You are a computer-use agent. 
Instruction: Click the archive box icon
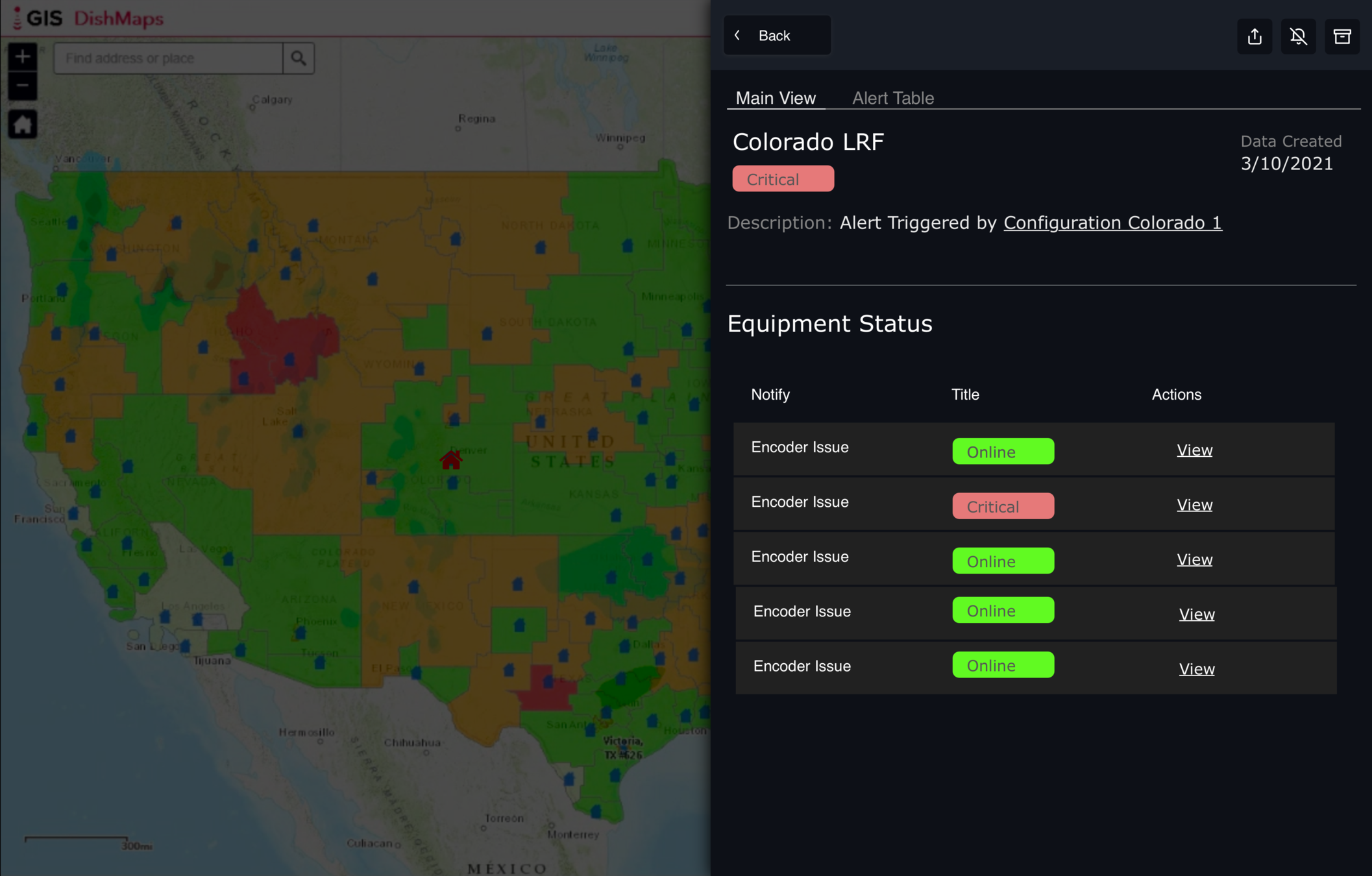pos(1341,36)
